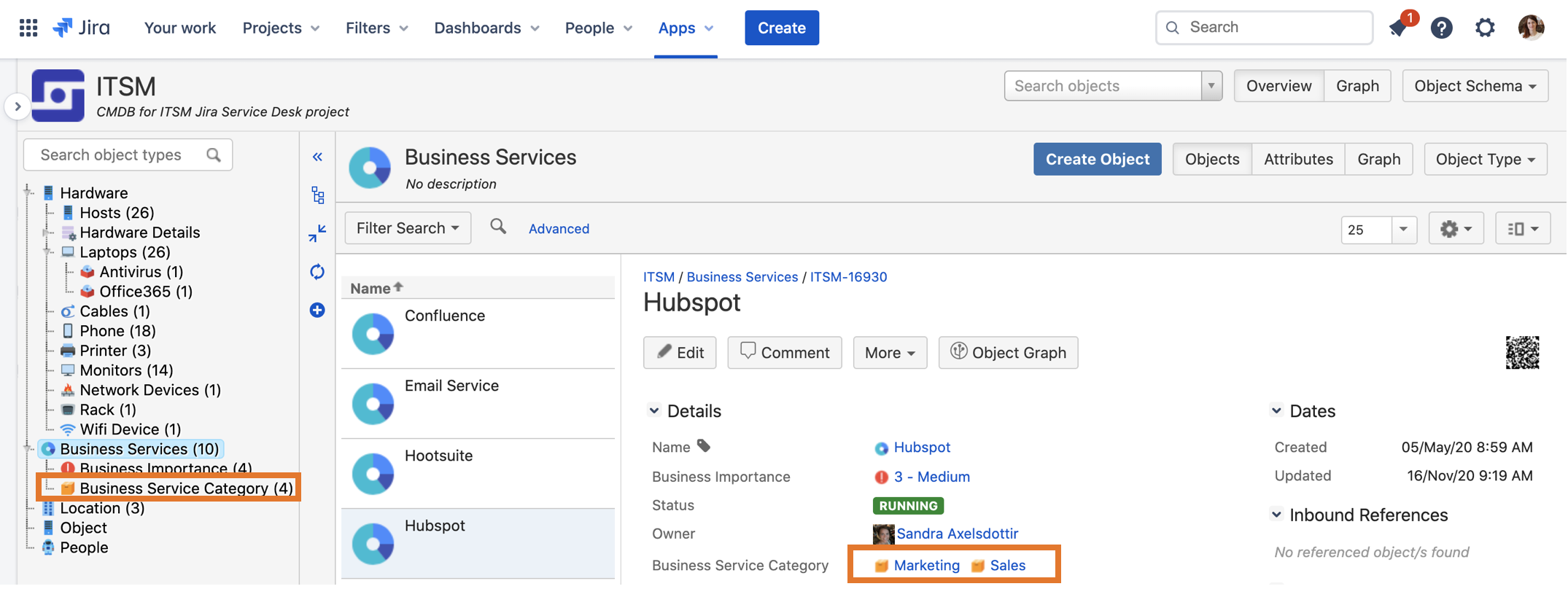Open the Help question mark icon
This screenshot has width=1568, height=589.
[x=1441, y=28]
